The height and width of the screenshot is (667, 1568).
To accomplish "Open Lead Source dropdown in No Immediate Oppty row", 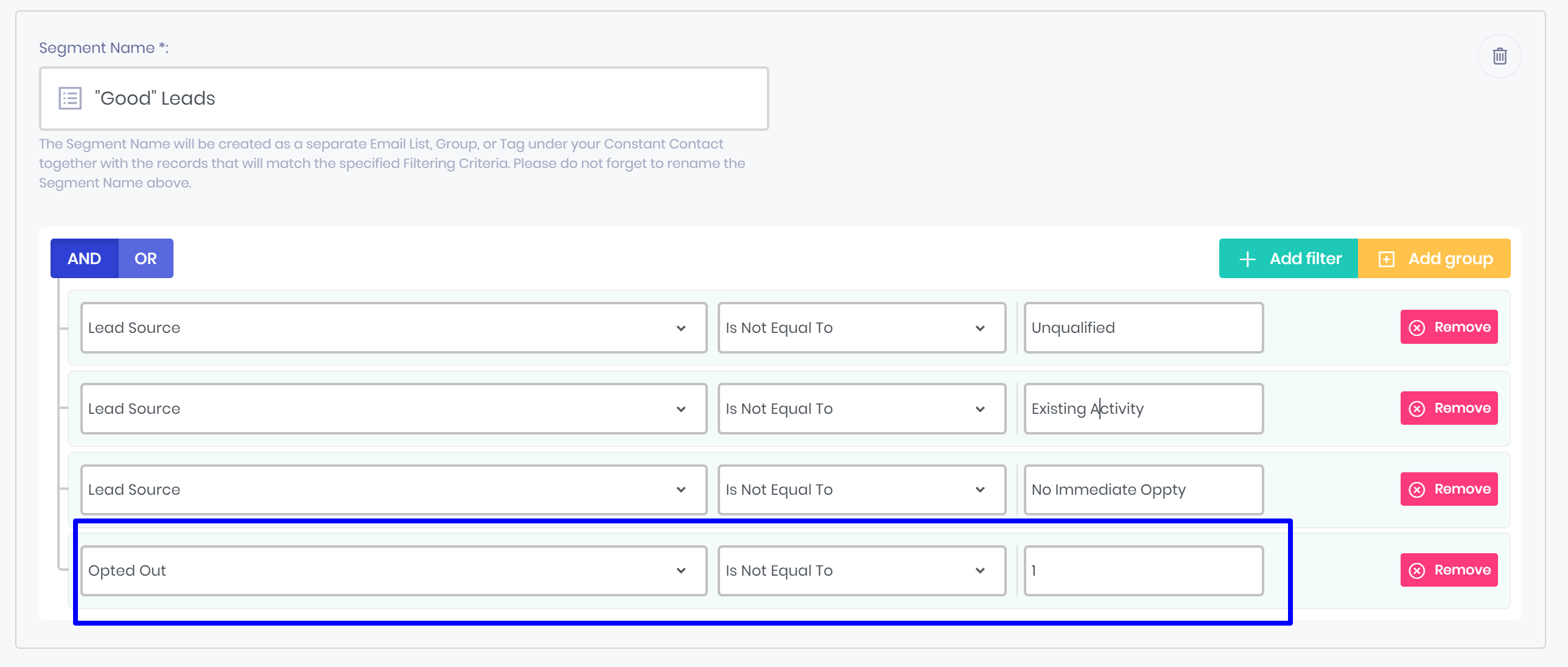I will 394,489.
